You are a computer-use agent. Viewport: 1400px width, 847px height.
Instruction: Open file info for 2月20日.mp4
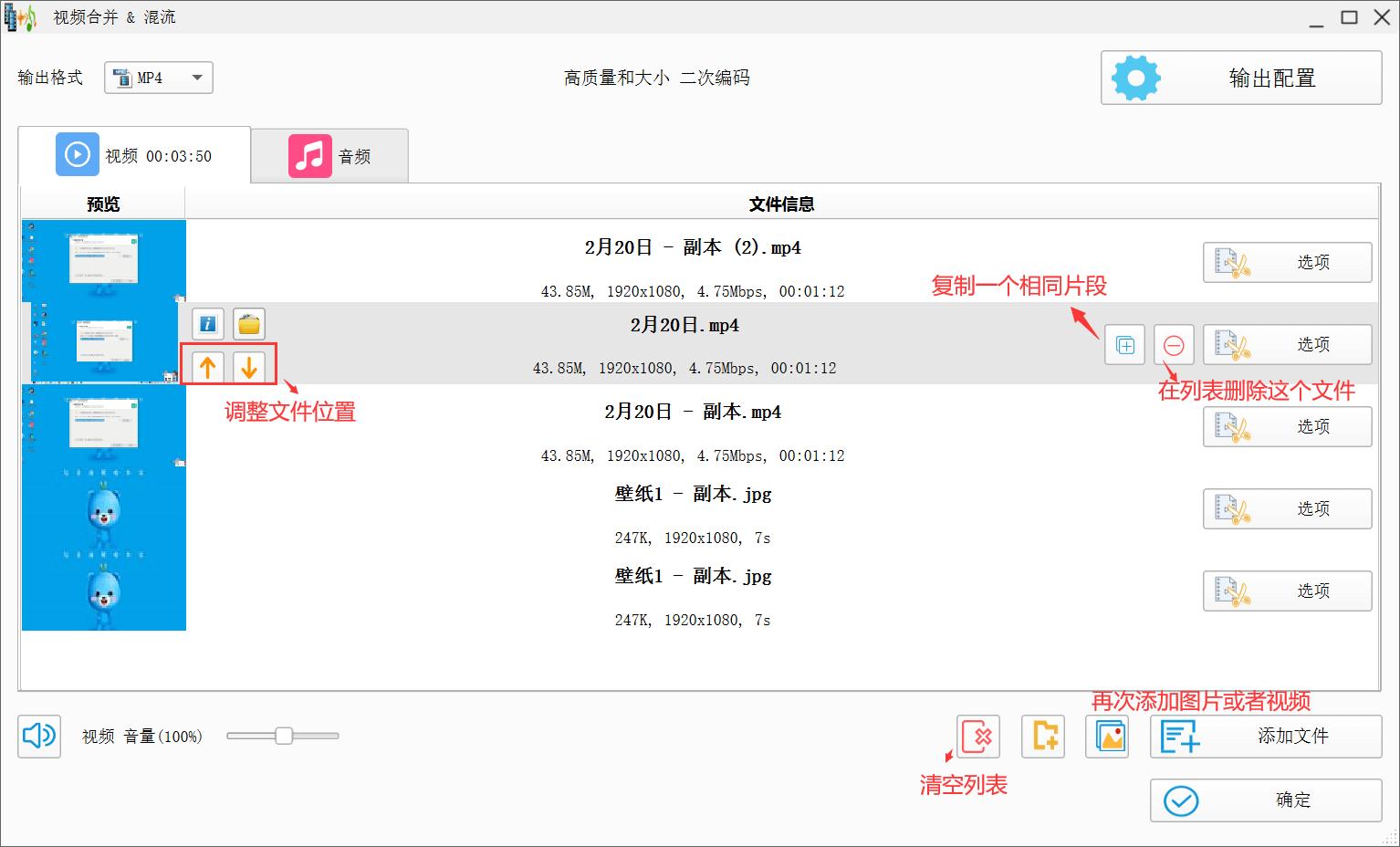(206, 323)
